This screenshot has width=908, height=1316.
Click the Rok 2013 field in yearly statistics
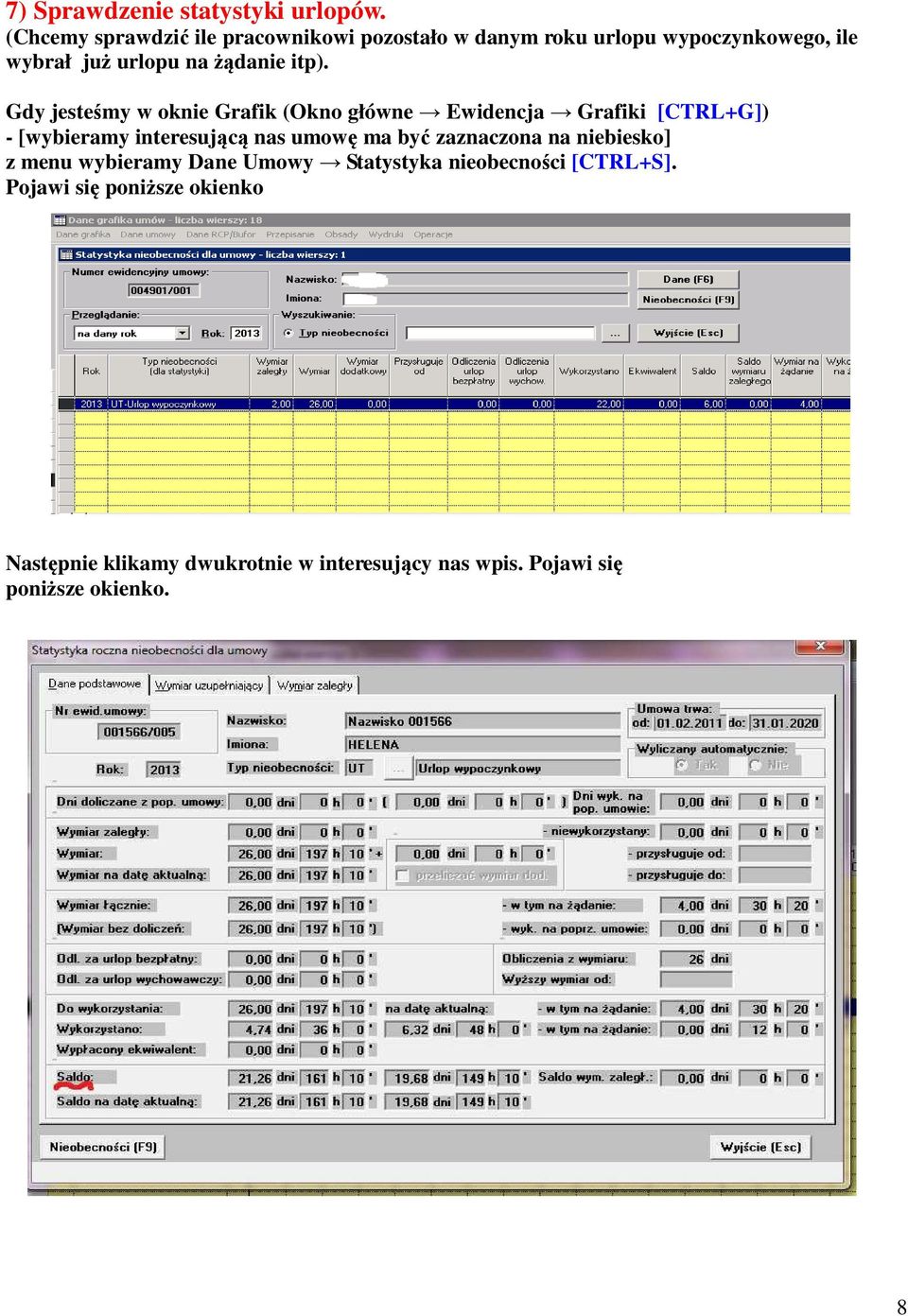coord(164,770)
